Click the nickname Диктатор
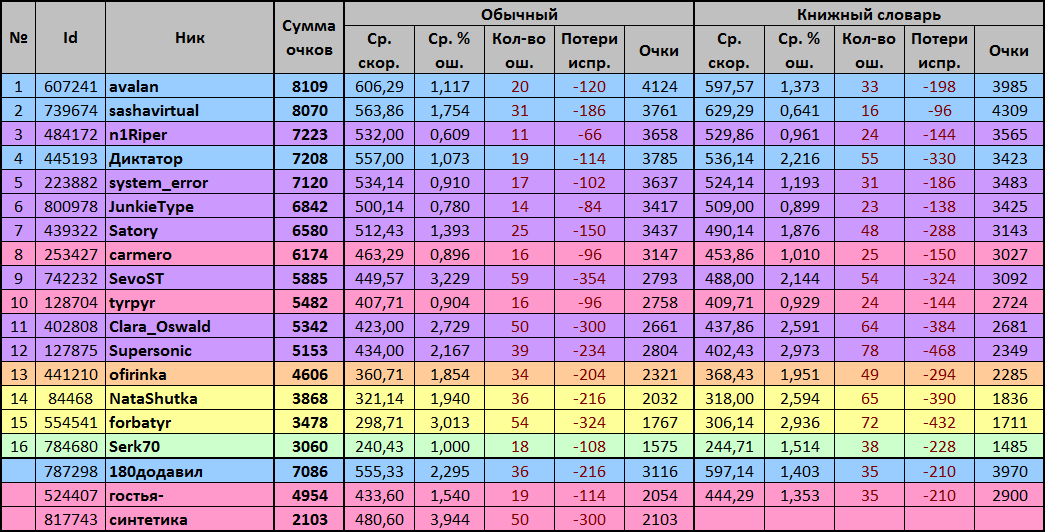 (146, 159)
